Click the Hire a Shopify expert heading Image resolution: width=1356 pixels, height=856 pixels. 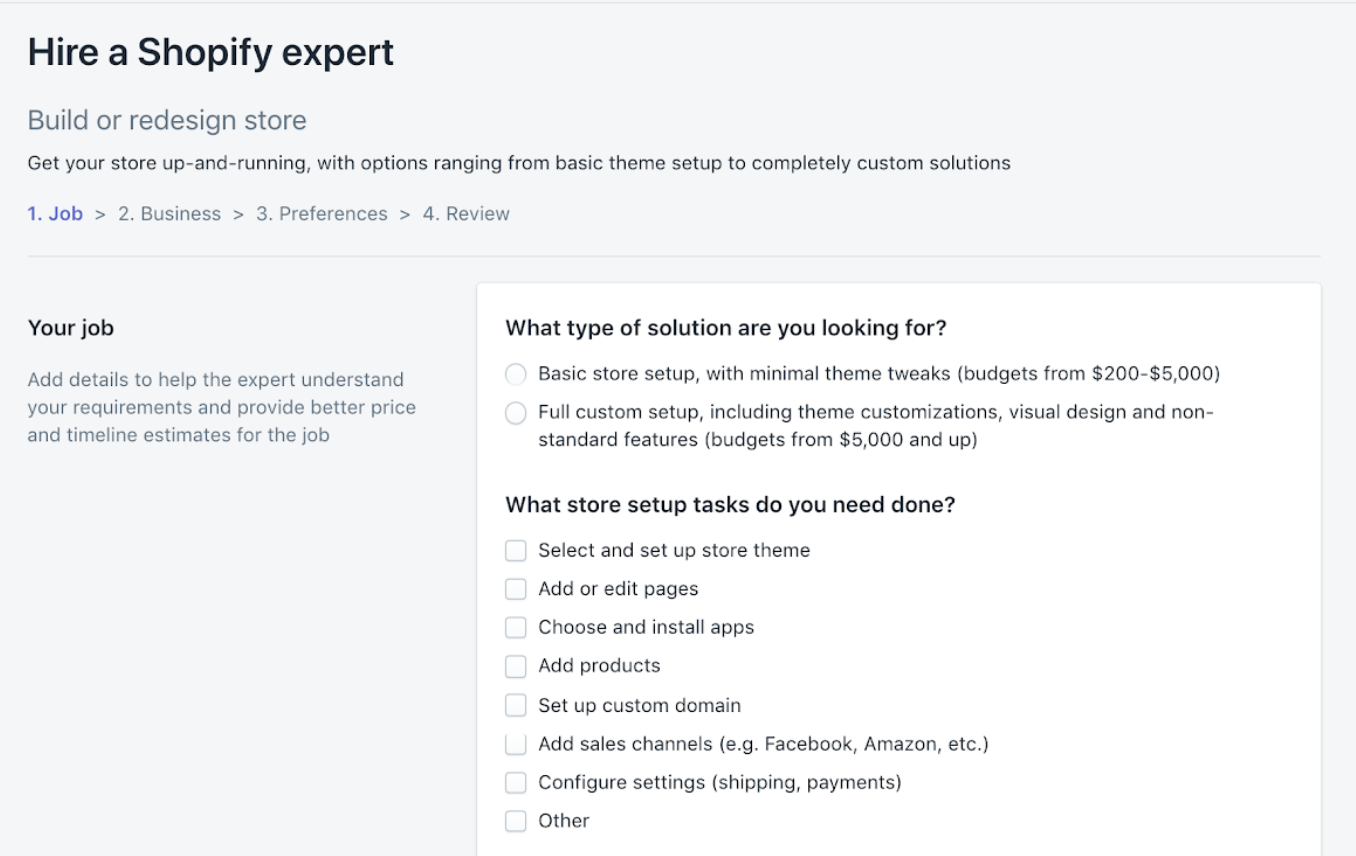[211, 52]
